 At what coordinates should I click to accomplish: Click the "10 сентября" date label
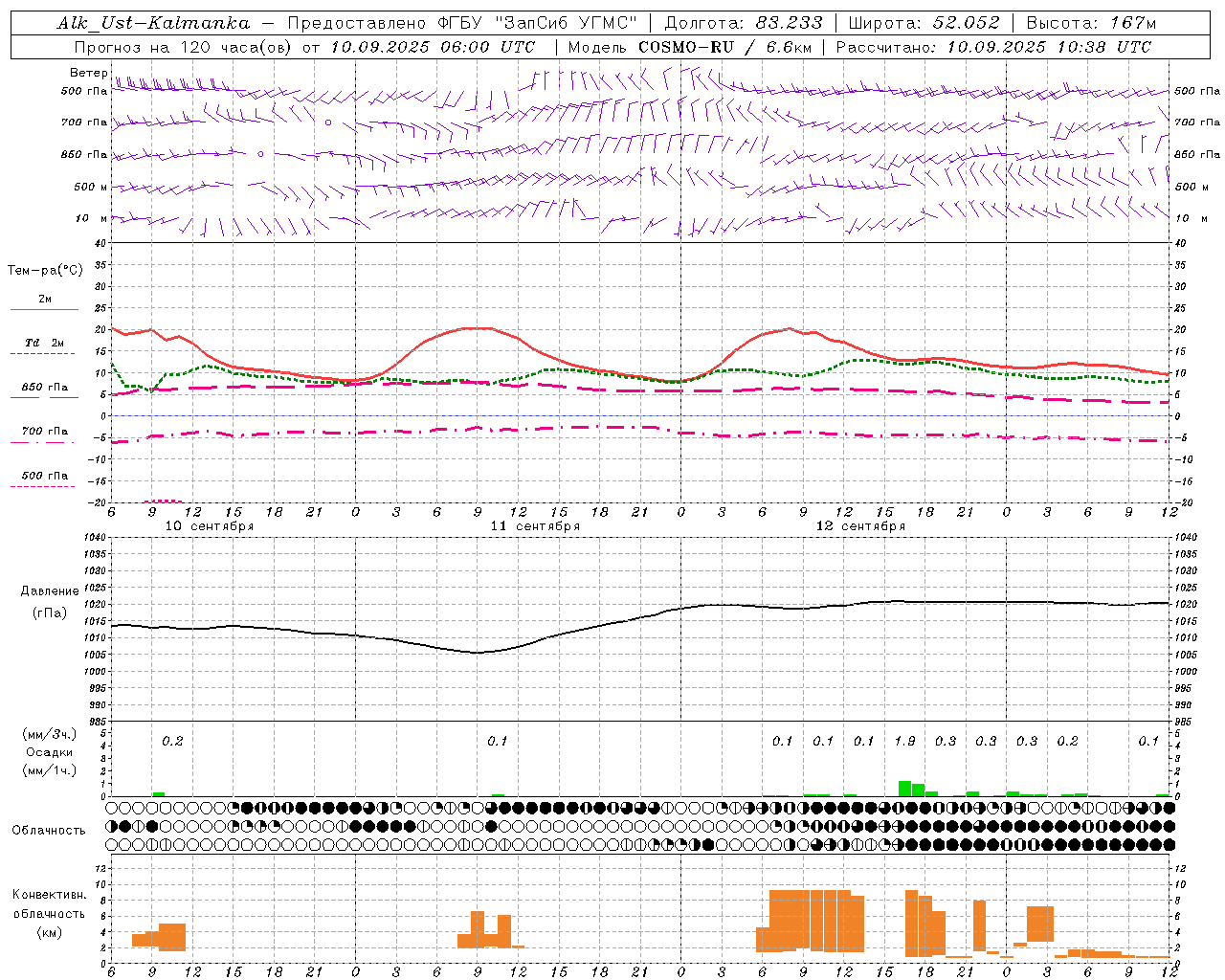210,526
